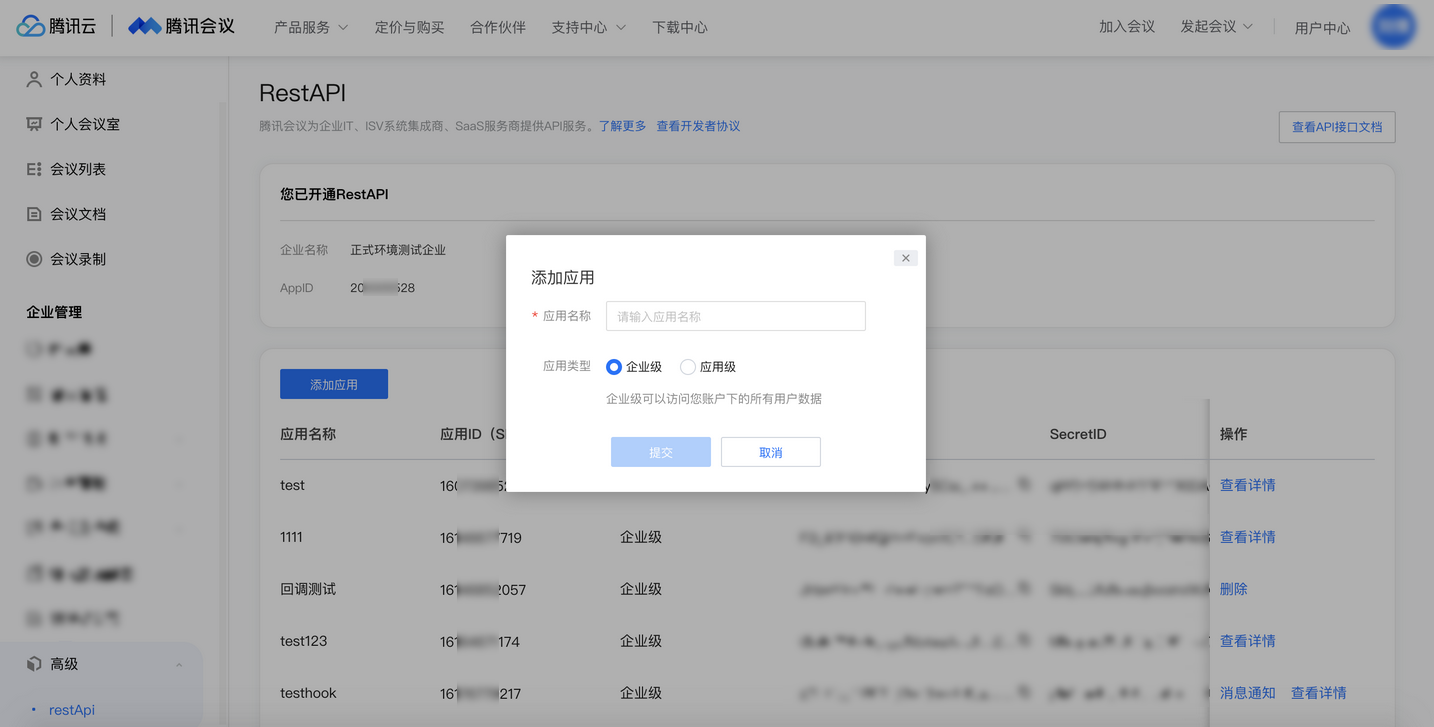The image size is (1434, 727).
Task: Click 消息通知 for the testhook row
Action: tap(1247, 693)
